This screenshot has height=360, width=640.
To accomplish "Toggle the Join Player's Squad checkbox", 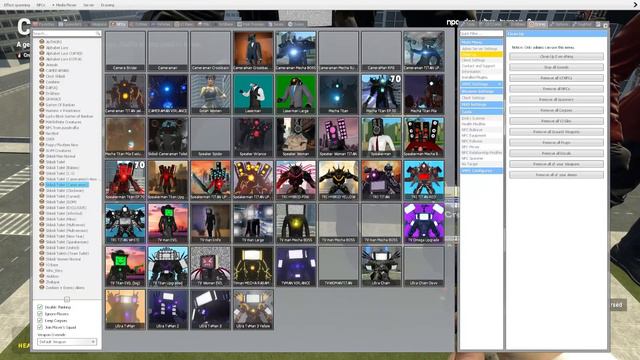I will [x=40, y=327].
